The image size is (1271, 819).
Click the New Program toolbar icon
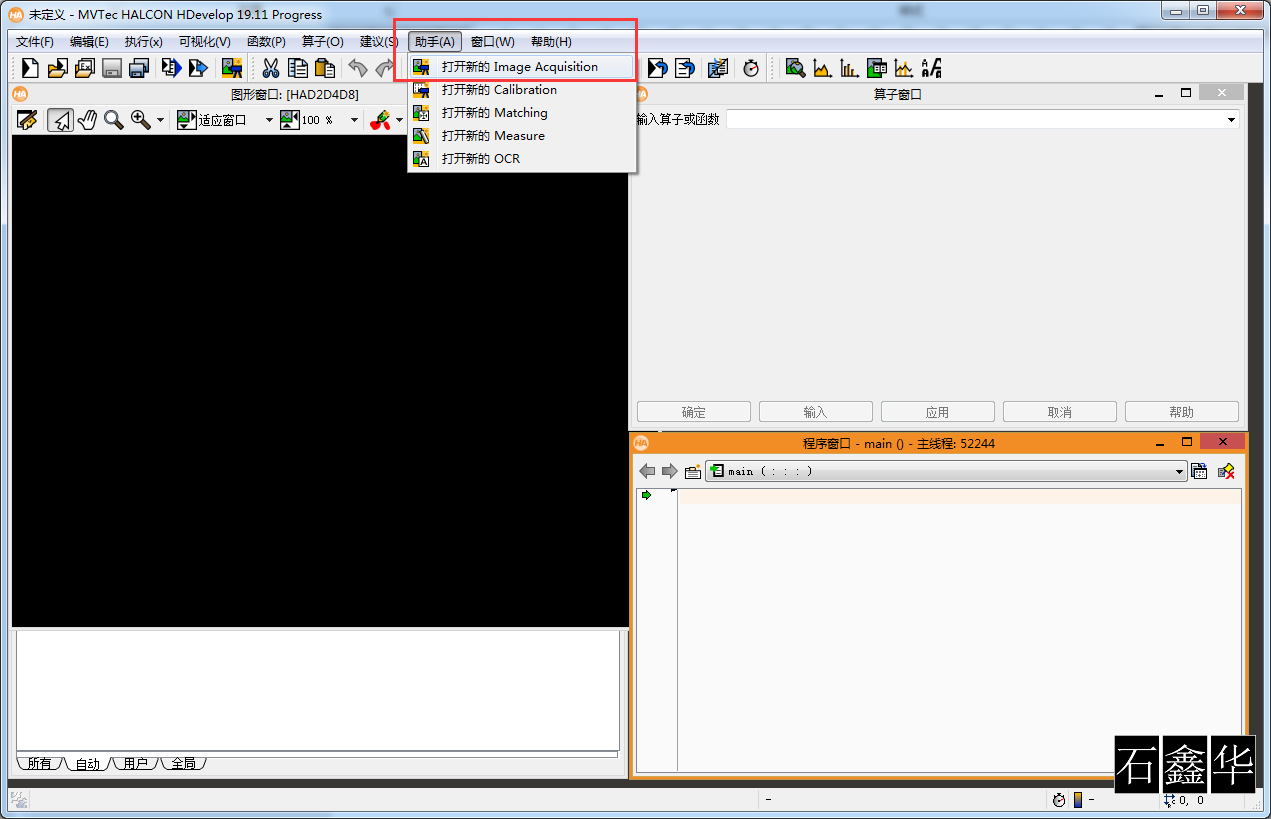tap(30, 68)
